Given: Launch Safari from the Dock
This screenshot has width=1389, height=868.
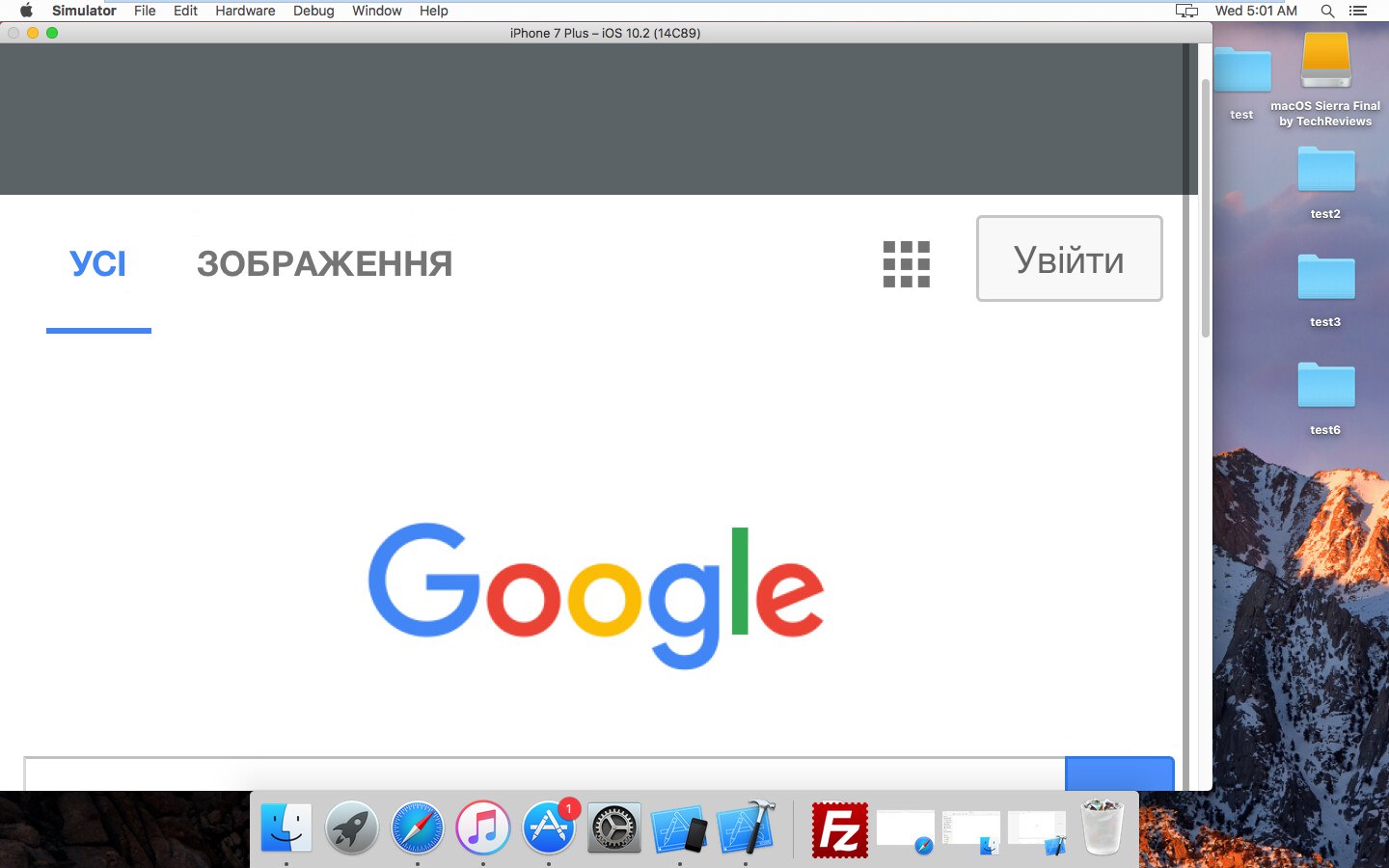Looking at the screenshot, I should pos(418,828).
